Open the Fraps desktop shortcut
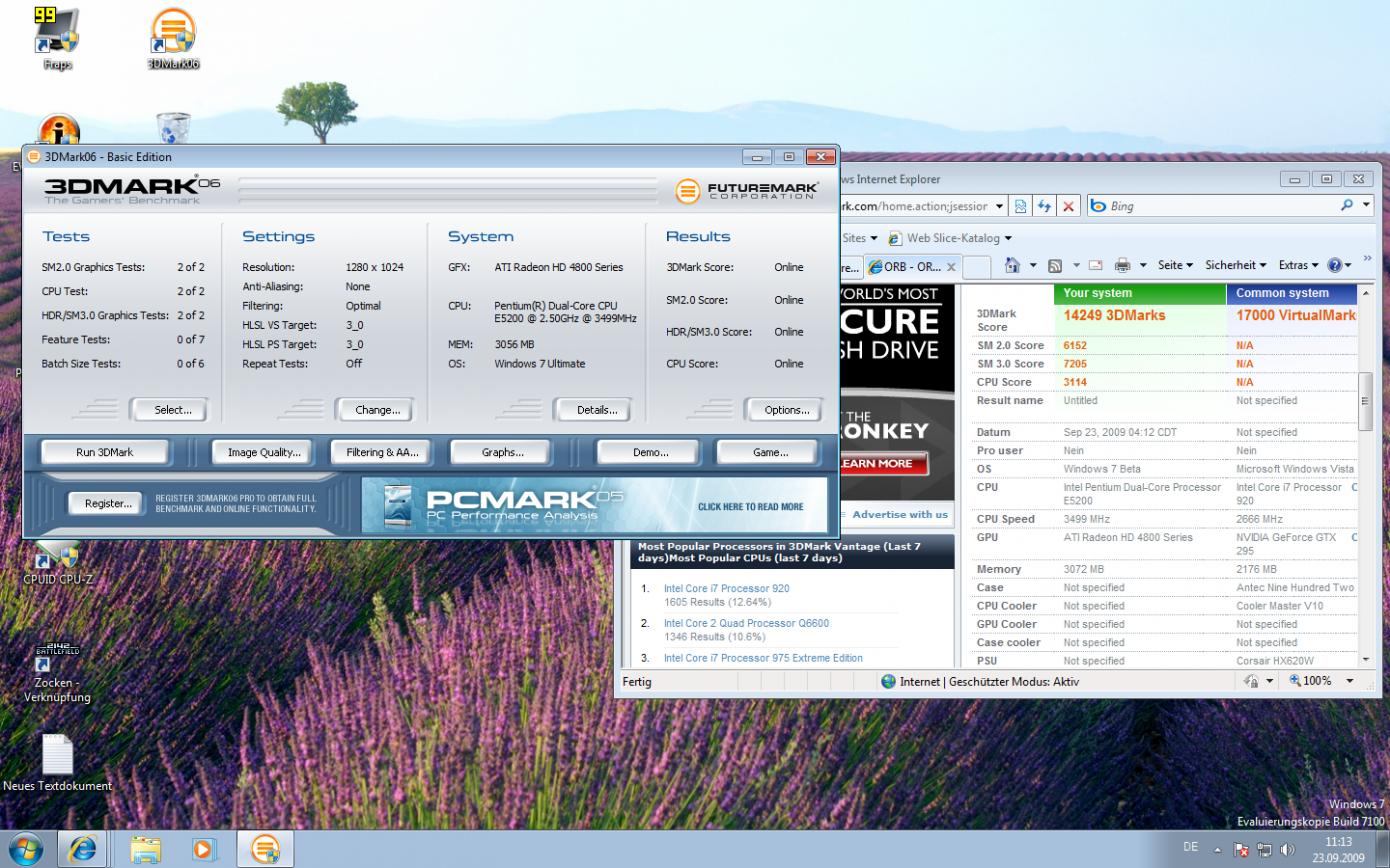The width and height of the screenshot is (1390, 868). click(57, 38)
